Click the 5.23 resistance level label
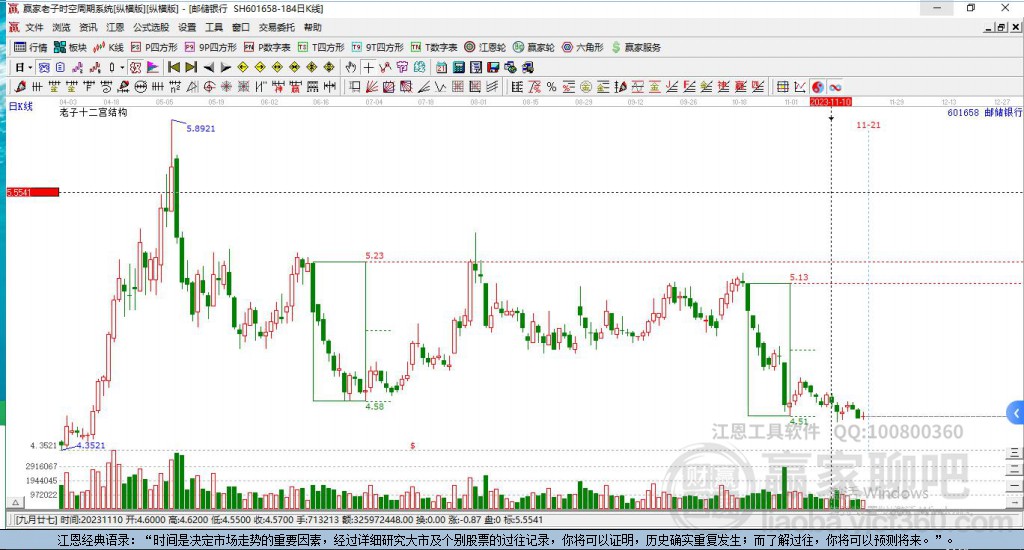The width and height of the screenshot is (1024, 550). pos(375,255)
